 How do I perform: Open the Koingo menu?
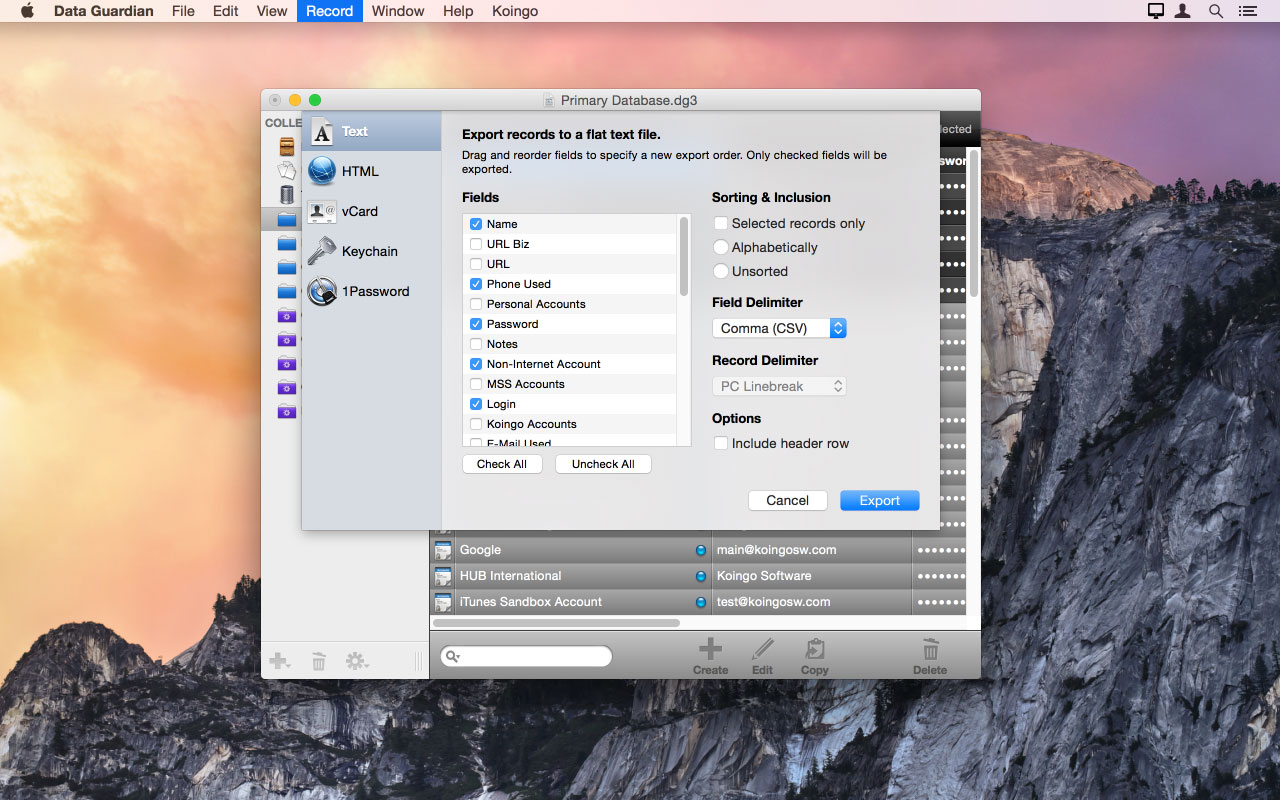click(x=515, y=11)
